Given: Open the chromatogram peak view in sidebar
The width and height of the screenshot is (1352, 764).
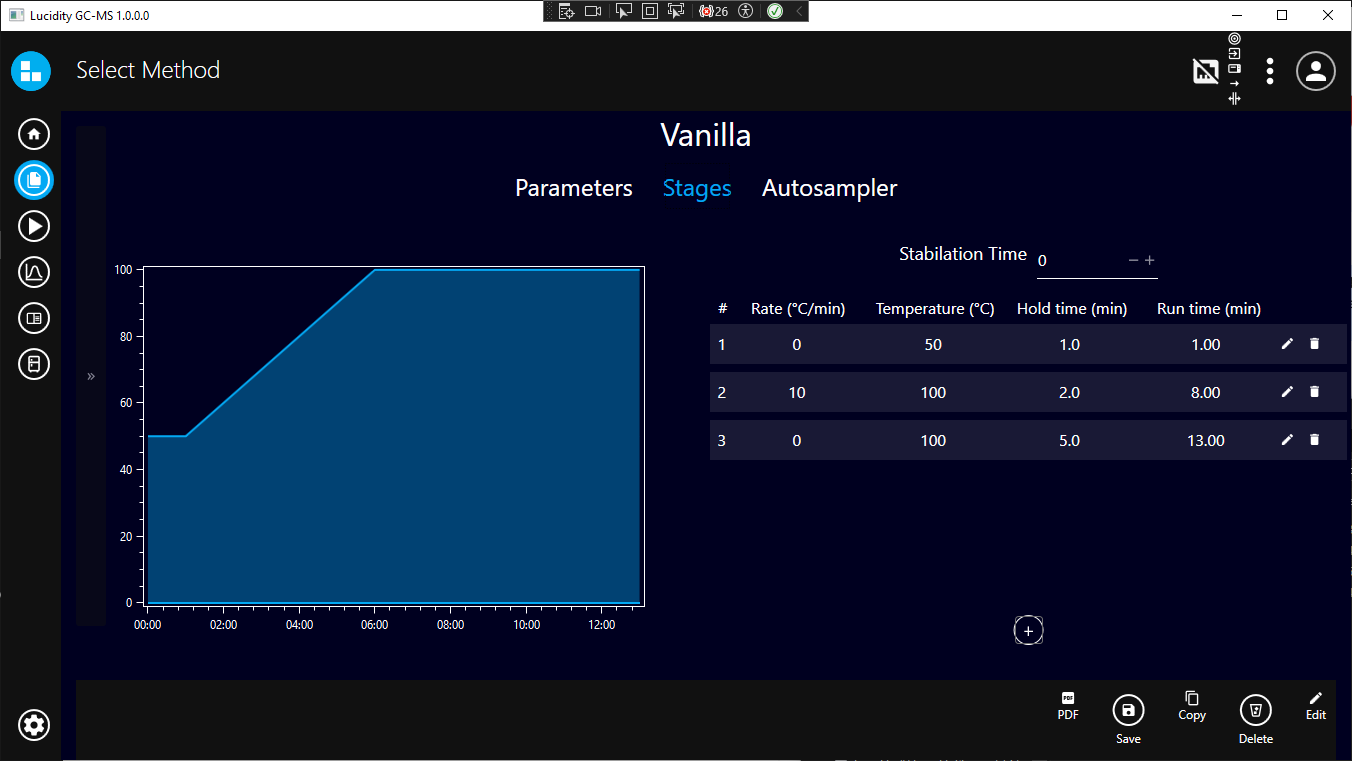Looking at the screenshot, I should [x=34, y=272].
